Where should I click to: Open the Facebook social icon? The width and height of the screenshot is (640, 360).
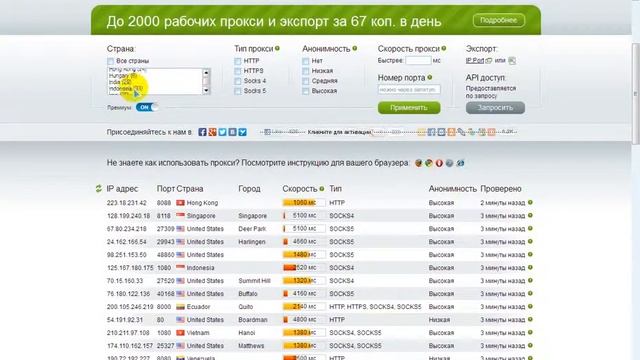pos(202,132)
